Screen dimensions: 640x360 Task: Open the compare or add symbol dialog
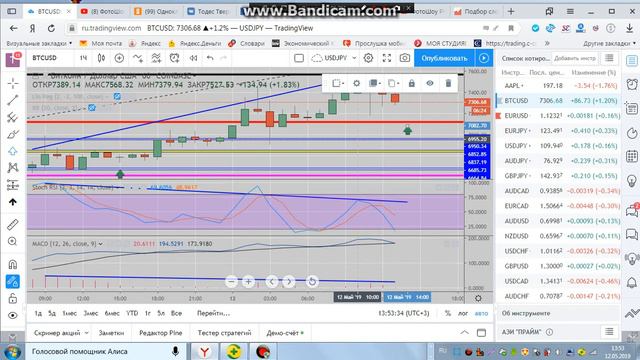[x=119, y=58]
